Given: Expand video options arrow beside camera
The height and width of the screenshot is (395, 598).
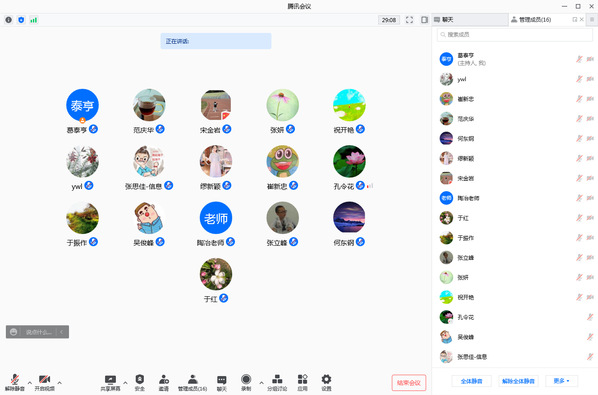Looking at the screenshot, I should (59, 382).
